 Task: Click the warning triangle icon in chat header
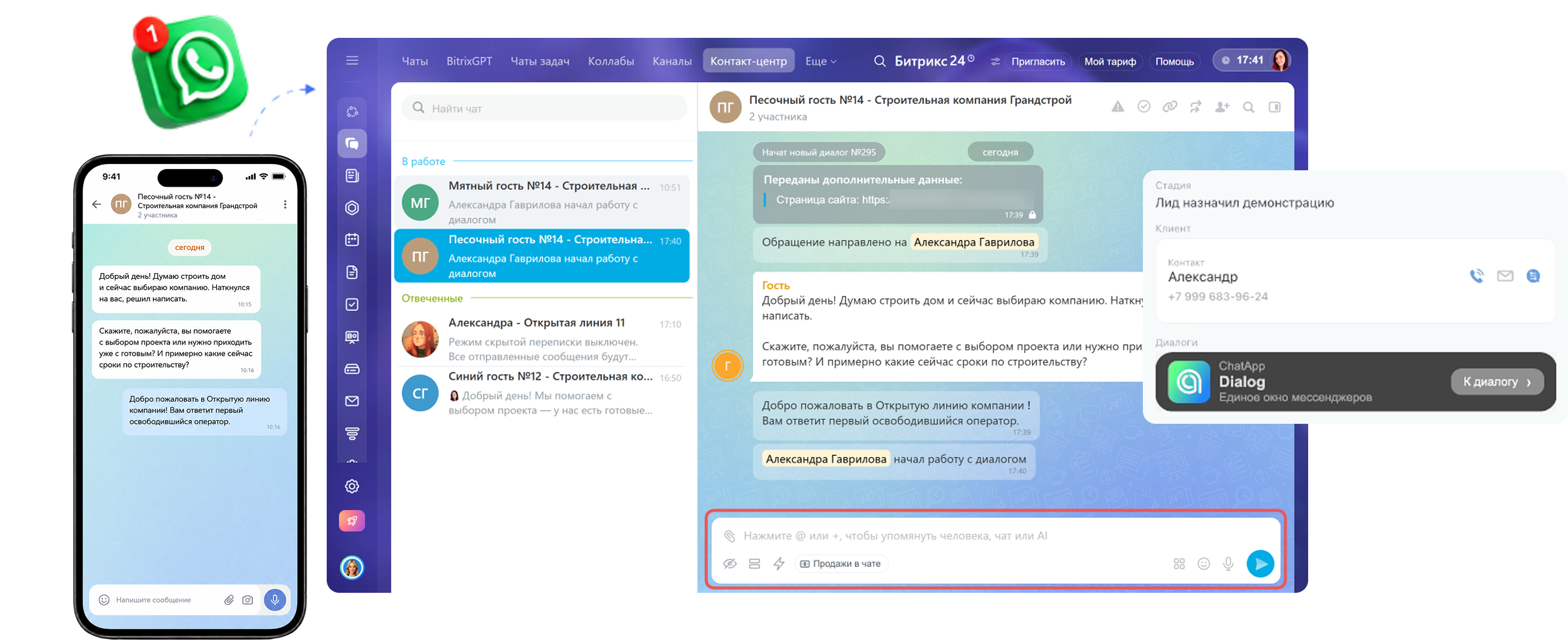1118,107
